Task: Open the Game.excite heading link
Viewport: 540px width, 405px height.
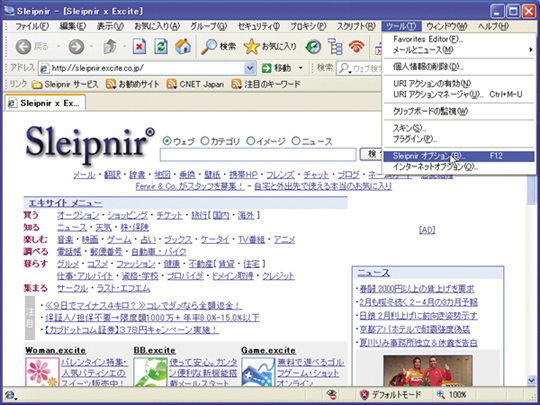Action: click(268, 350)
